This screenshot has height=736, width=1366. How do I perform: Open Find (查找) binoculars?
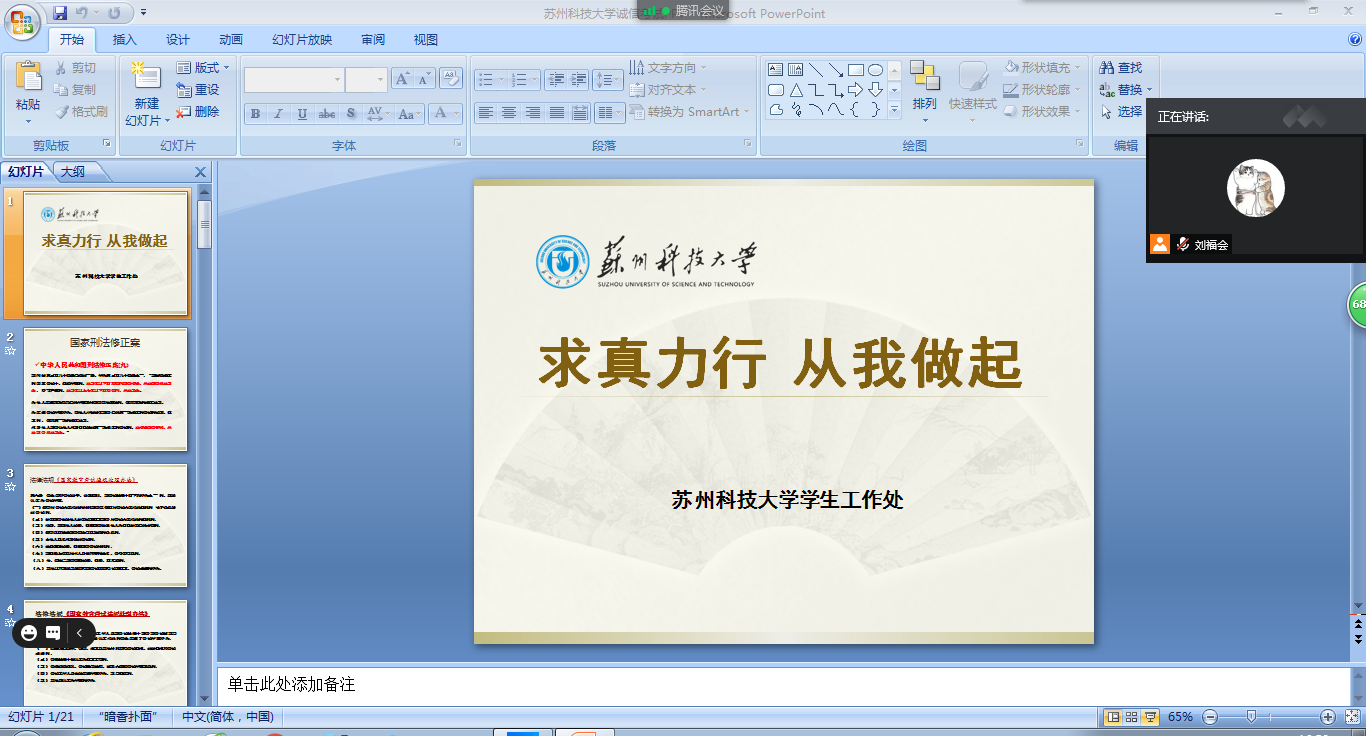(1120, 68)
